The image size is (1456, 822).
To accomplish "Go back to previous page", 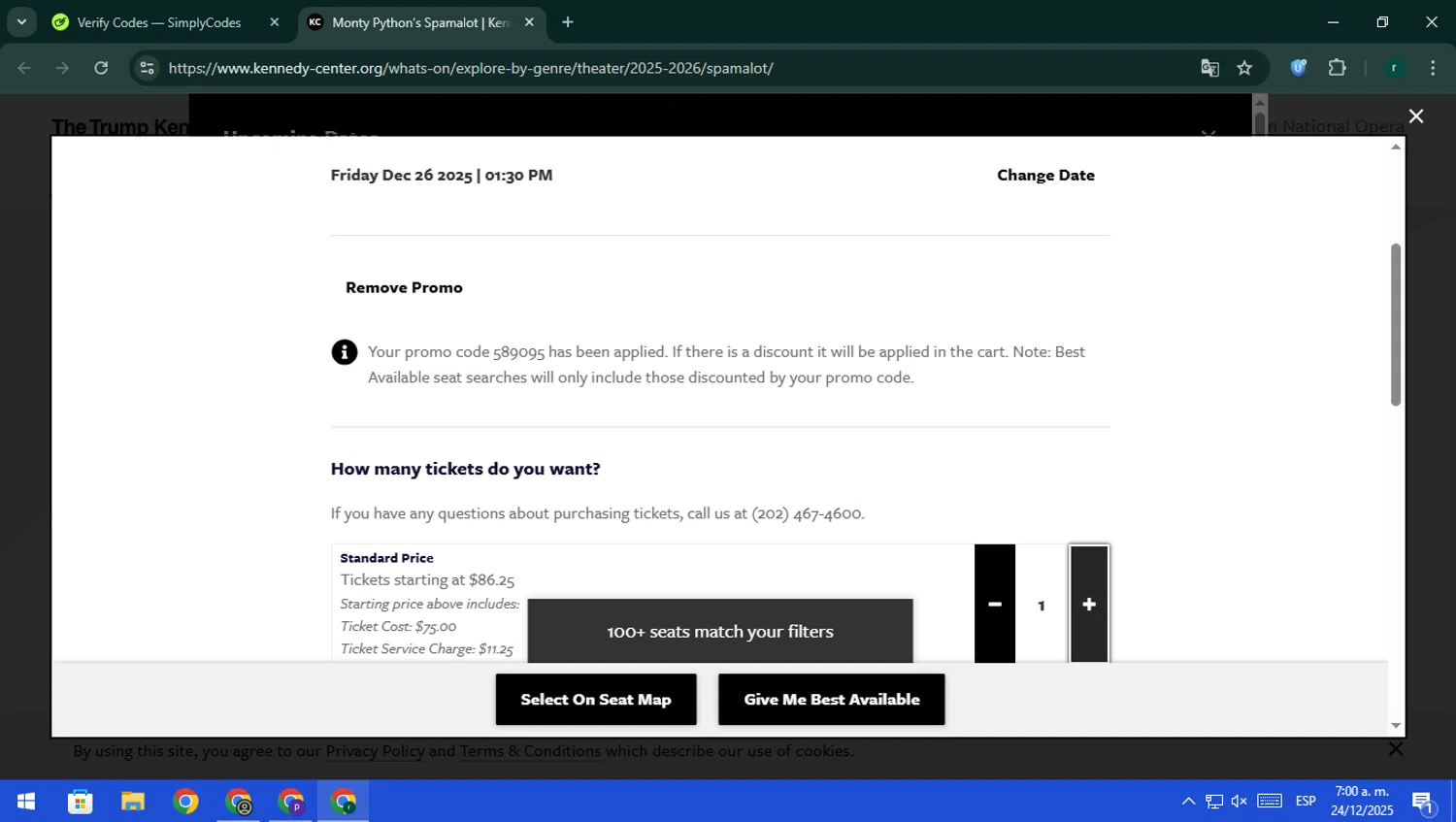I will pos(24,68).
